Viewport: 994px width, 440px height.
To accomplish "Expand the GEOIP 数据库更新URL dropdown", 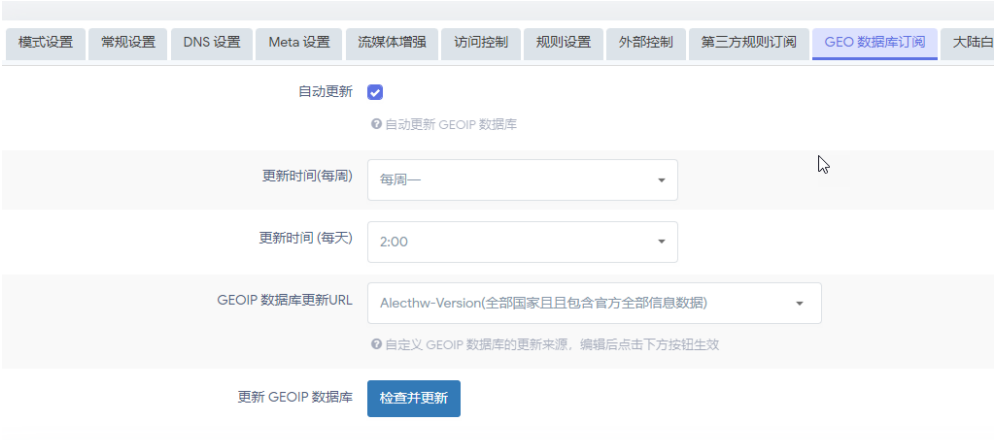I will 594,303.
